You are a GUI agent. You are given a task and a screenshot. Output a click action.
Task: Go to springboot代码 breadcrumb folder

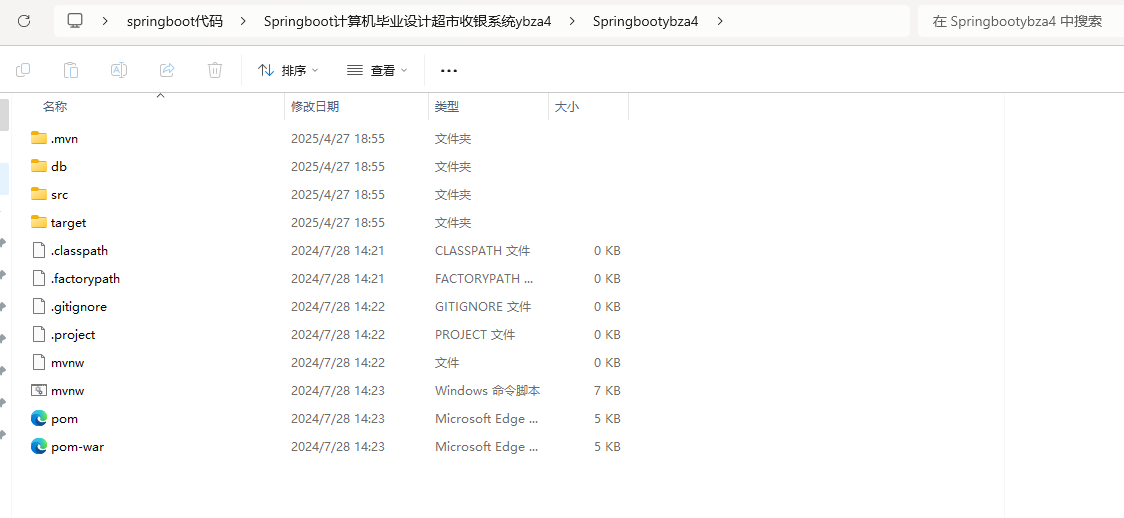tap(175, 21)
